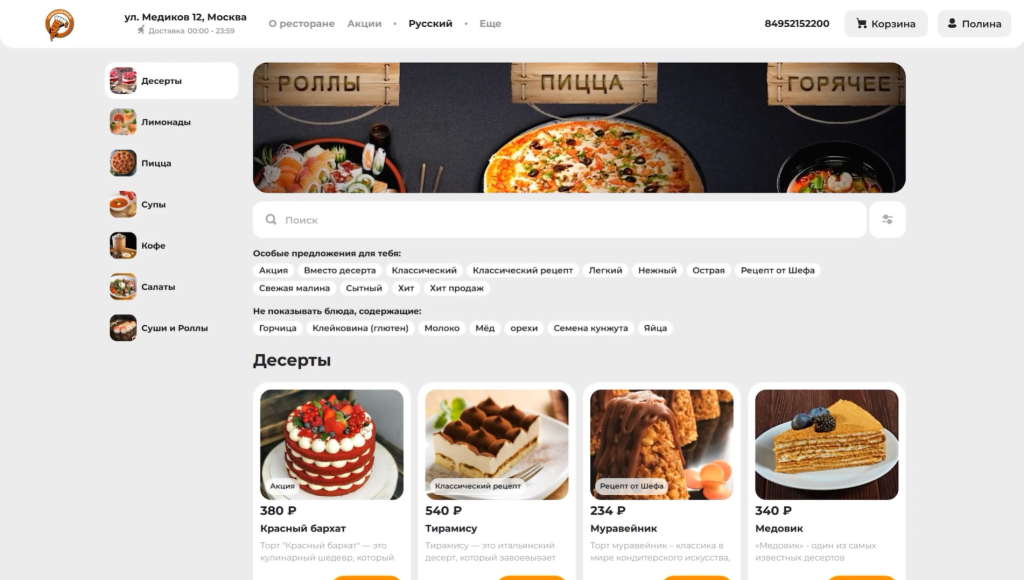Open the Русский language selector
The width and height of the screenshot is (1024, 580).
coord(430,24)
